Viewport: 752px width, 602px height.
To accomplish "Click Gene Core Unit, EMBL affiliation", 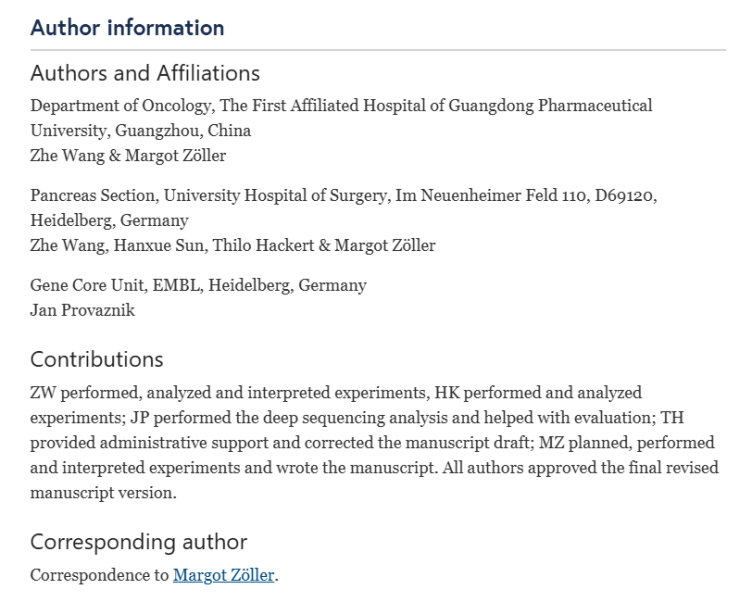I will point(198,285).
